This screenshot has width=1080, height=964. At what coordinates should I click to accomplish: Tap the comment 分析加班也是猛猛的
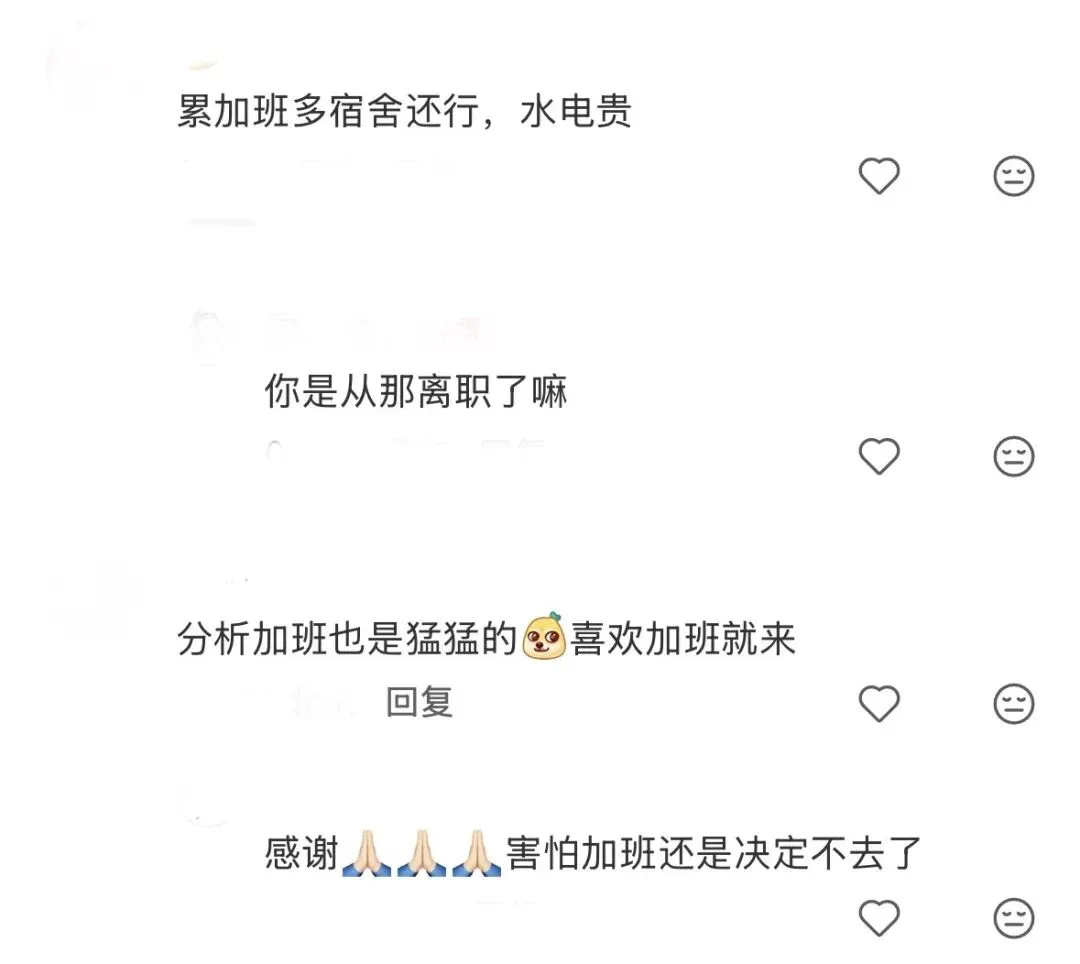pos(486,638)
